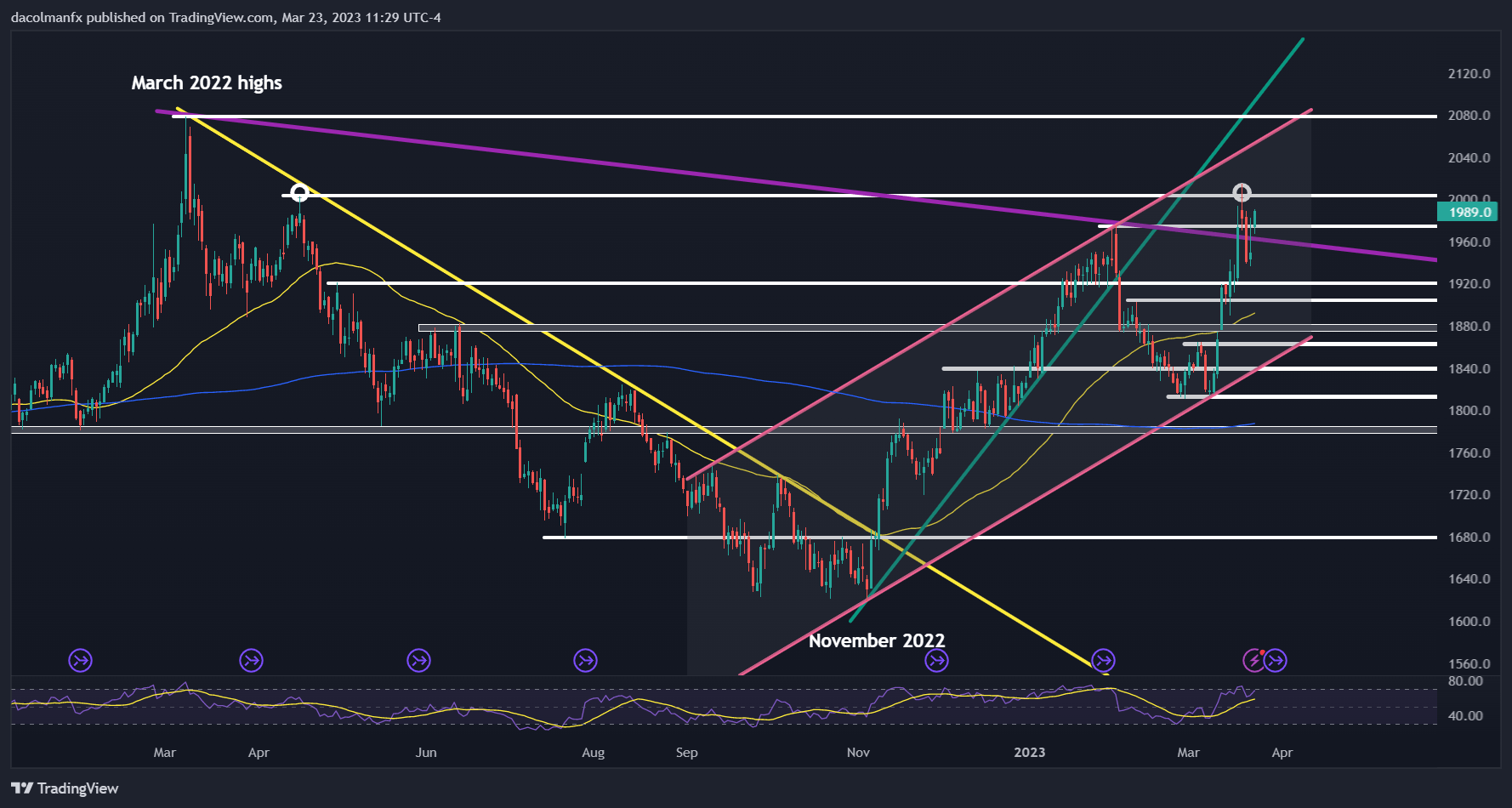
Task: Click the Aug label on time axis
Action: [593, 753]
